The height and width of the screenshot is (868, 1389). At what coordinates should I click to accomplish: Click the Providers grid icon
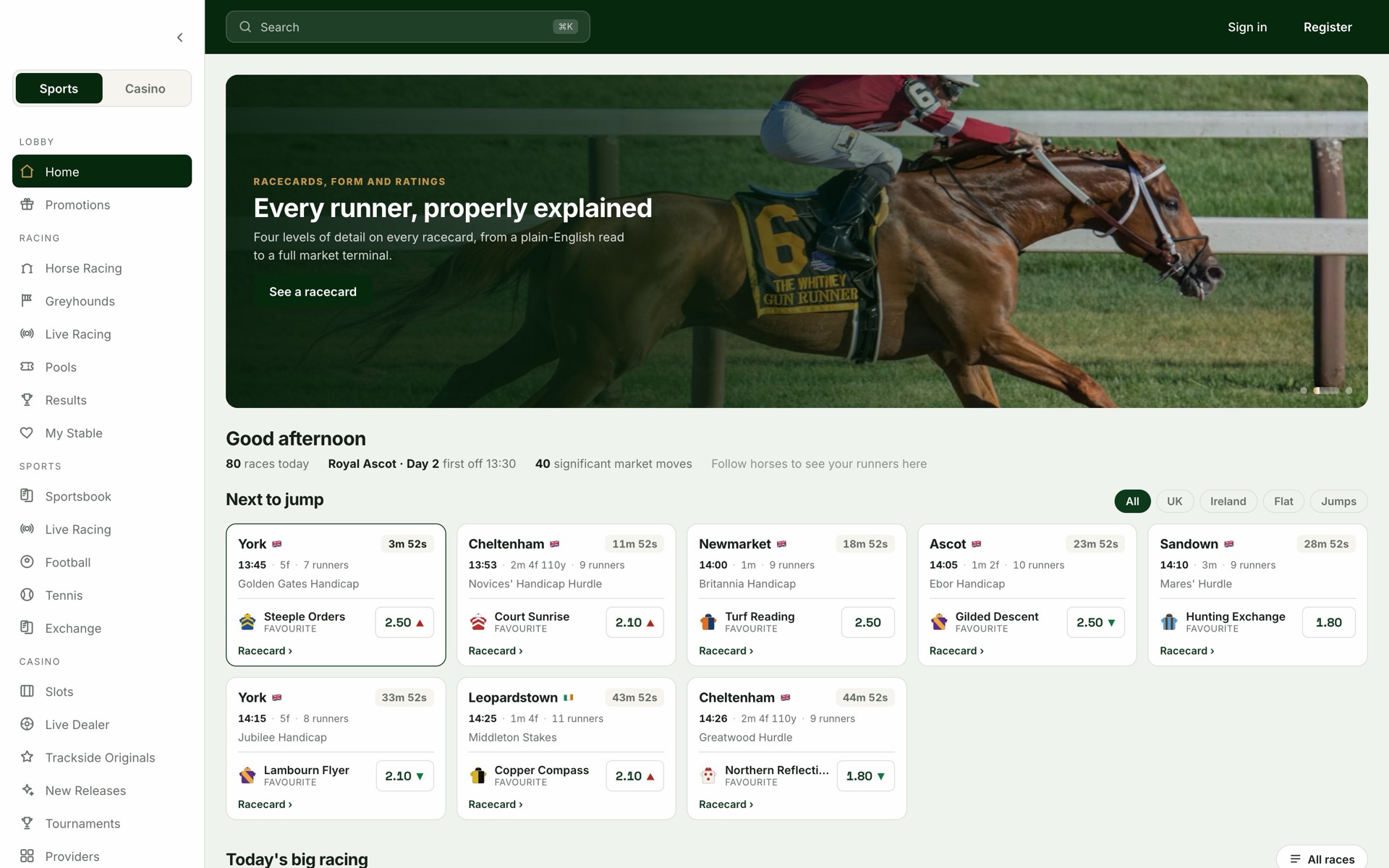pyautogui.click(x=27, y=856)
